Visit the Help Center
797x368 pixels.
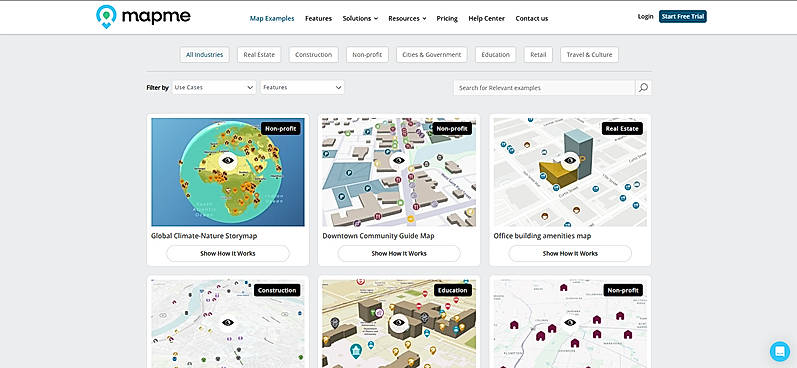click(x=486, y=18)
